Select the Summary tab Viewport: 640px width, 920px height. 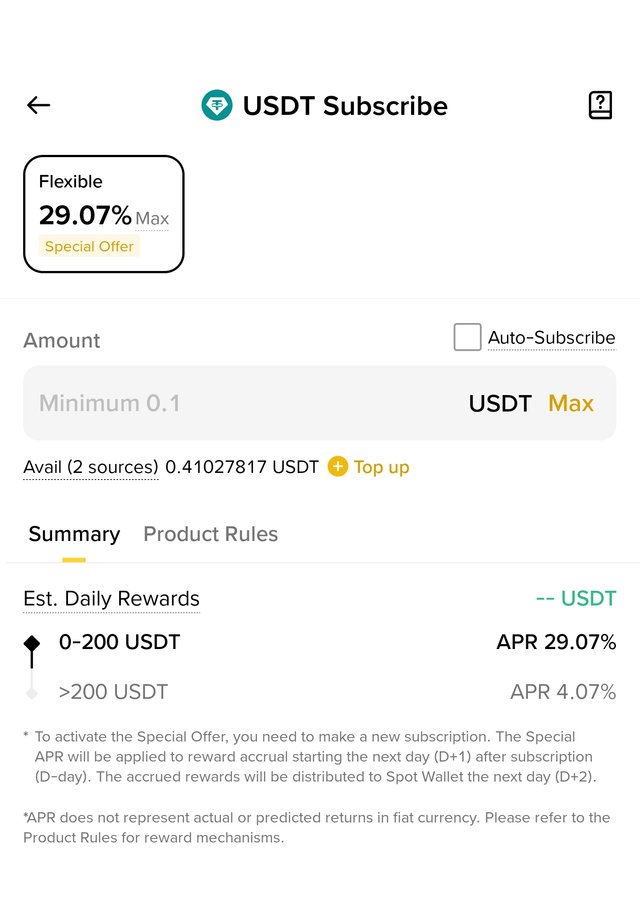tap(75, 534)
